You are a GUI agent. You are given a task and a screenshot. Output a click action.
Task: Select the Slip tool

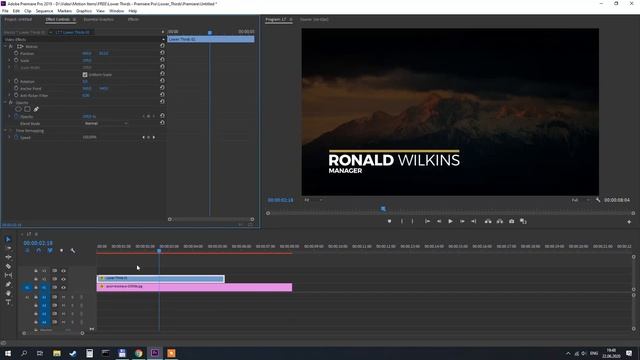click(8, 275)
